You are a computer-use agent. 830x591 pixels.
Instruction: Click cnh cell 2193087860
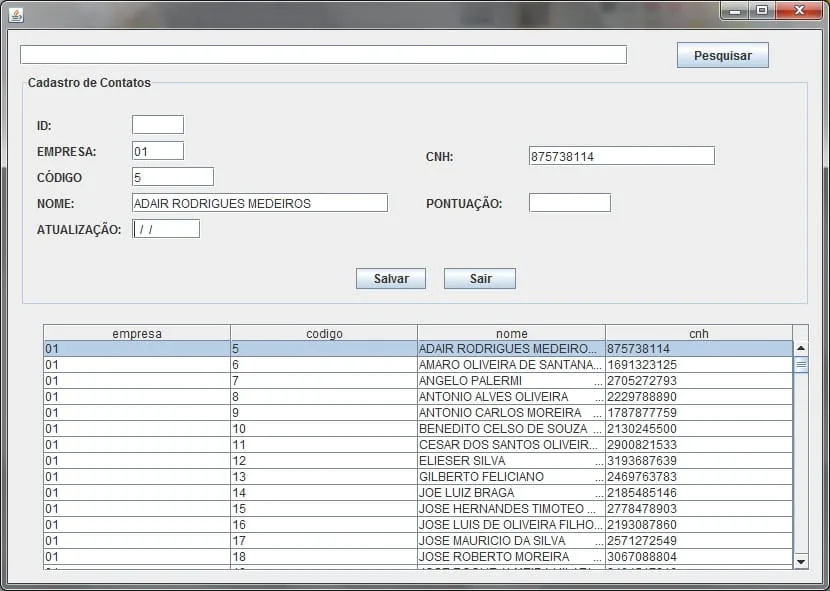(x=699, y=524)
